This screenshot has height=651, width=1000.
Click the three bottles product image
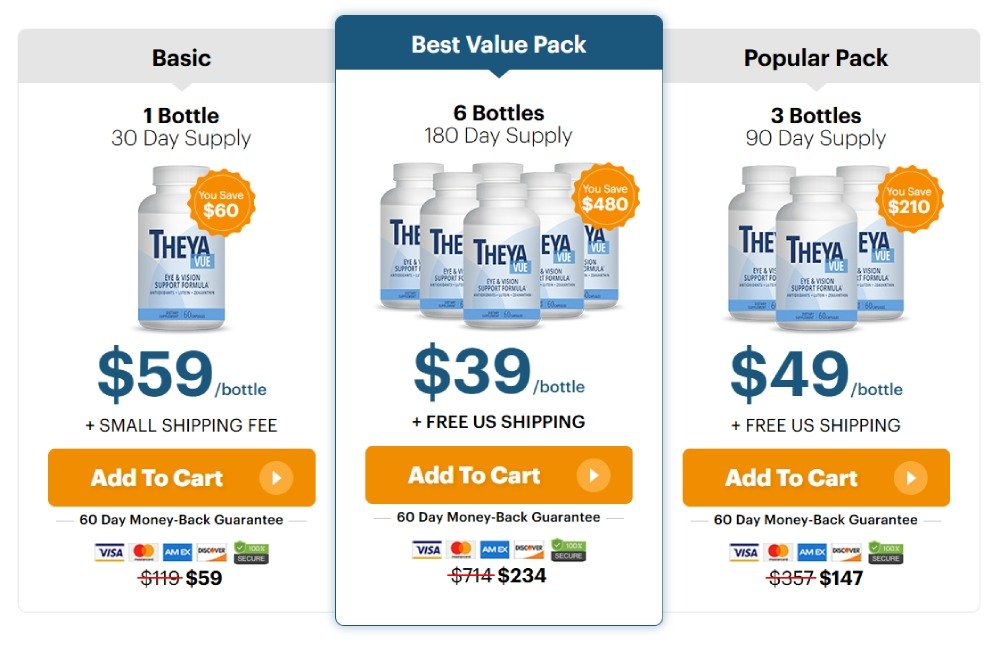click(810, 248)
